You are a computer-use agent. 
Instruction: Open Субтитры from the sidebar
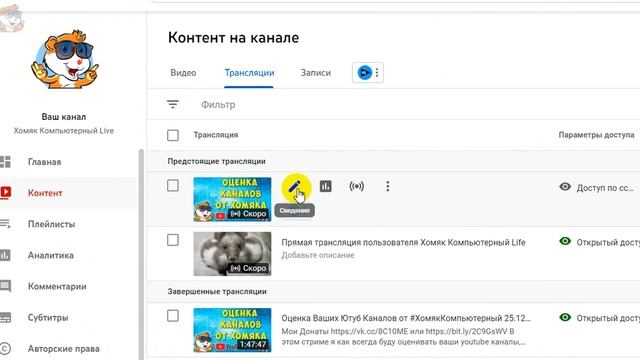[48, 318]
